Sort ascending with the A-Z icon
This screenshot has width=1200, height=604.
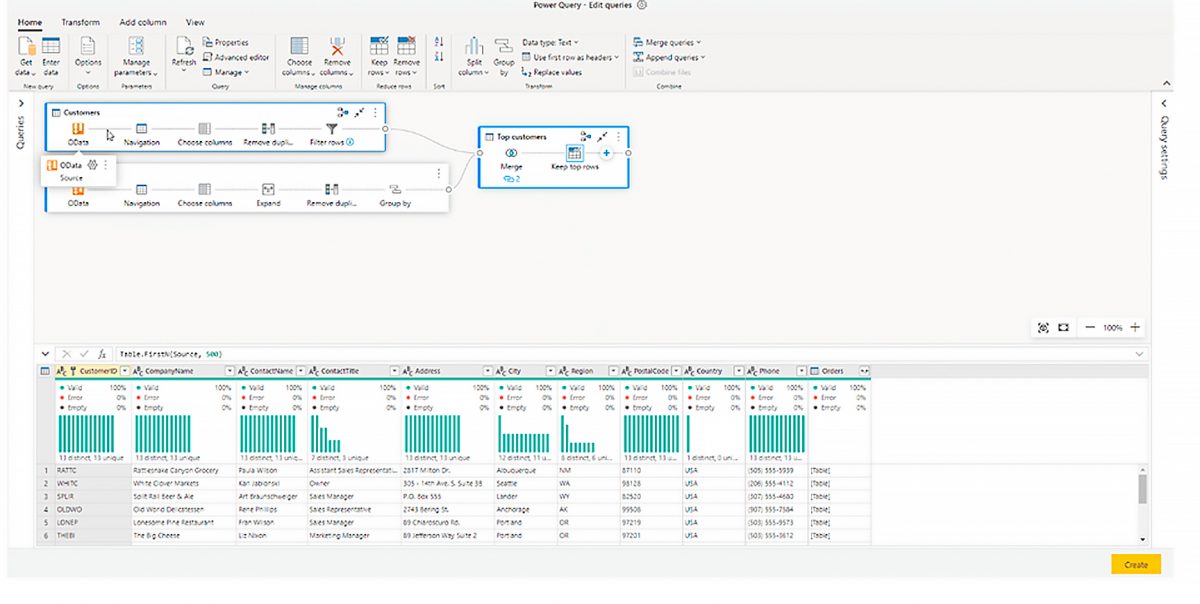click(x=438, y=42)
